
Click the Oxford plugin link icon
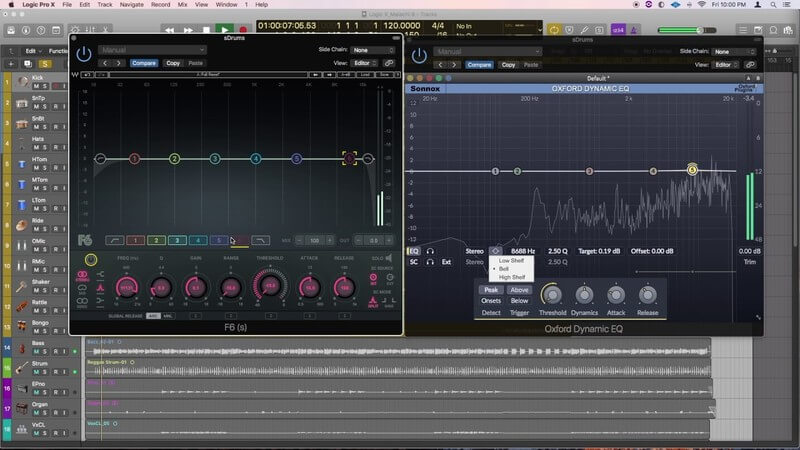[x=750, y=65]
